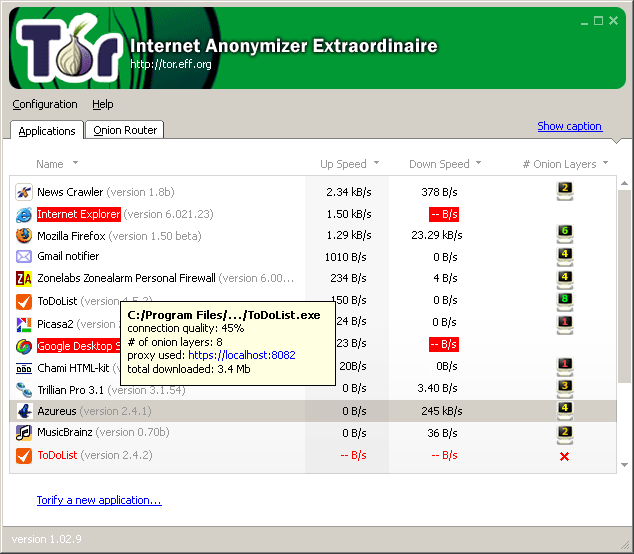Click the Show caption link
The height and width of the screenshot is (554, 634).
tap(569, 126)
